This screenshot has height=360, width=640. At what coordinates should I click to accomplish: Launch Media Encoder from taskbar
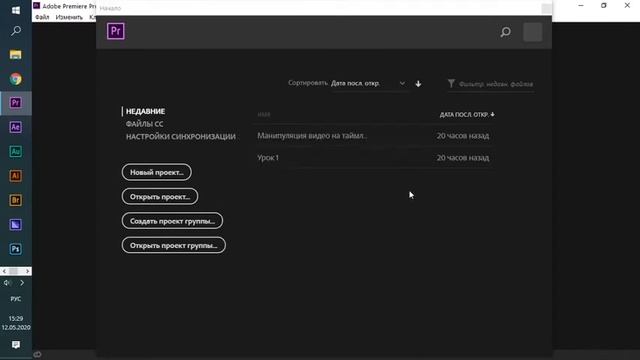[16, 224]
